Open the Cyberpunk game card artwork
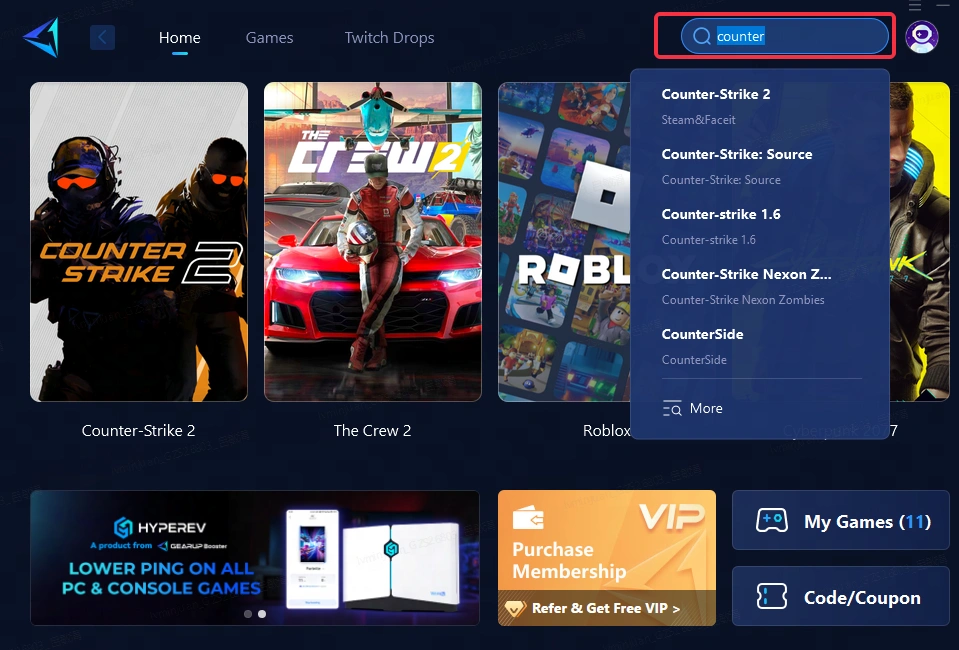 pyautogui.click(x=919, y=242)
